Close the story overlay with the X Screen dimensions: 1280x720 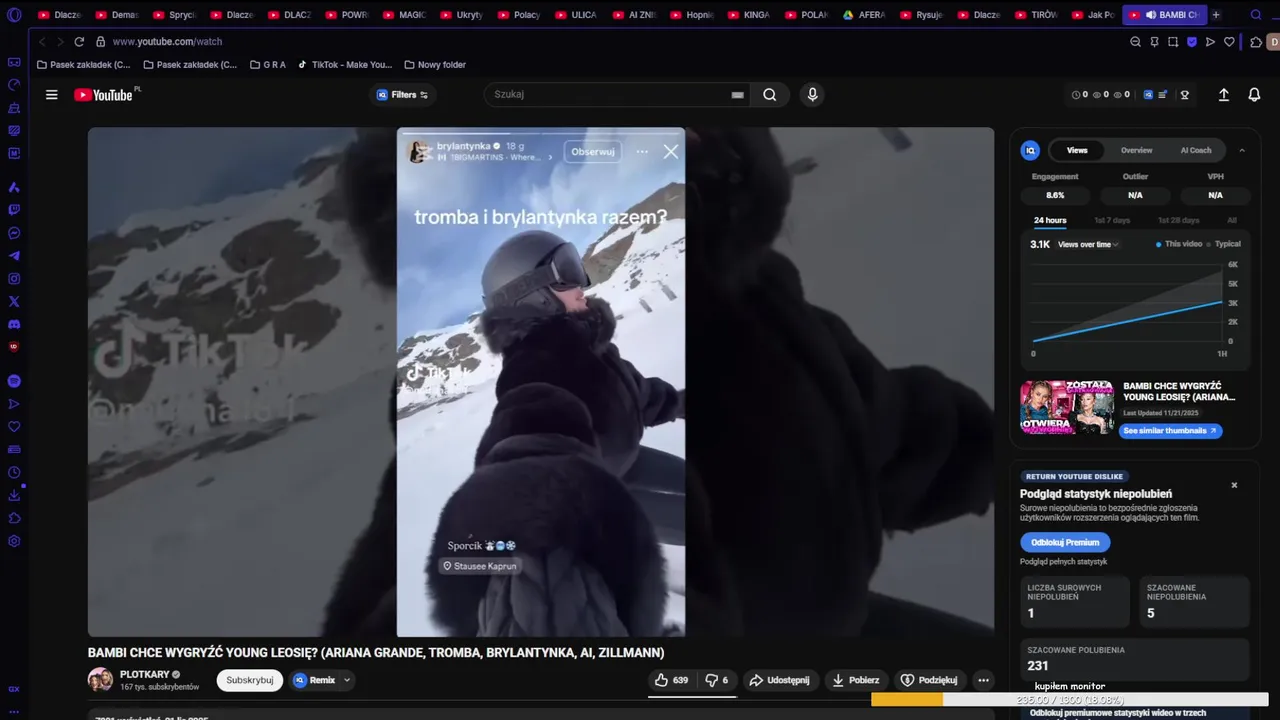pos(670,152)
